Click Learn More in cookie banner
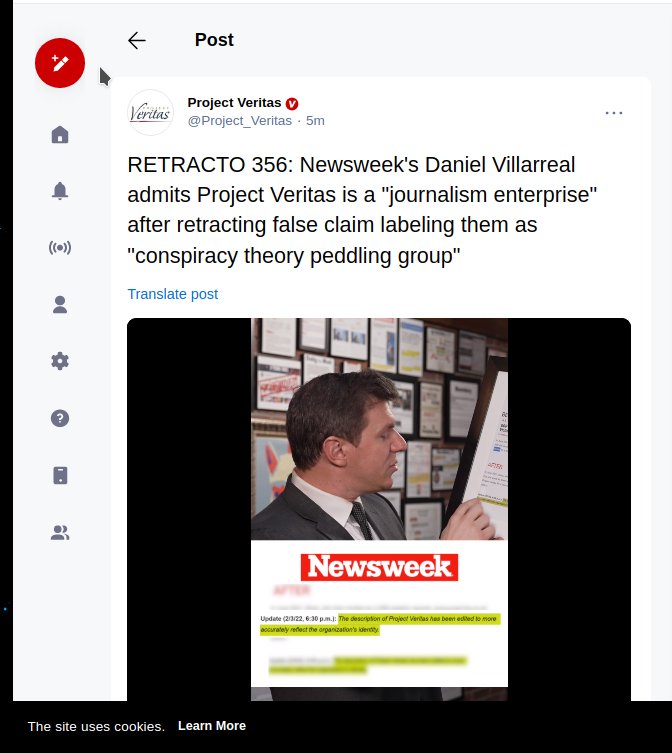 click(x=212, y=726)
